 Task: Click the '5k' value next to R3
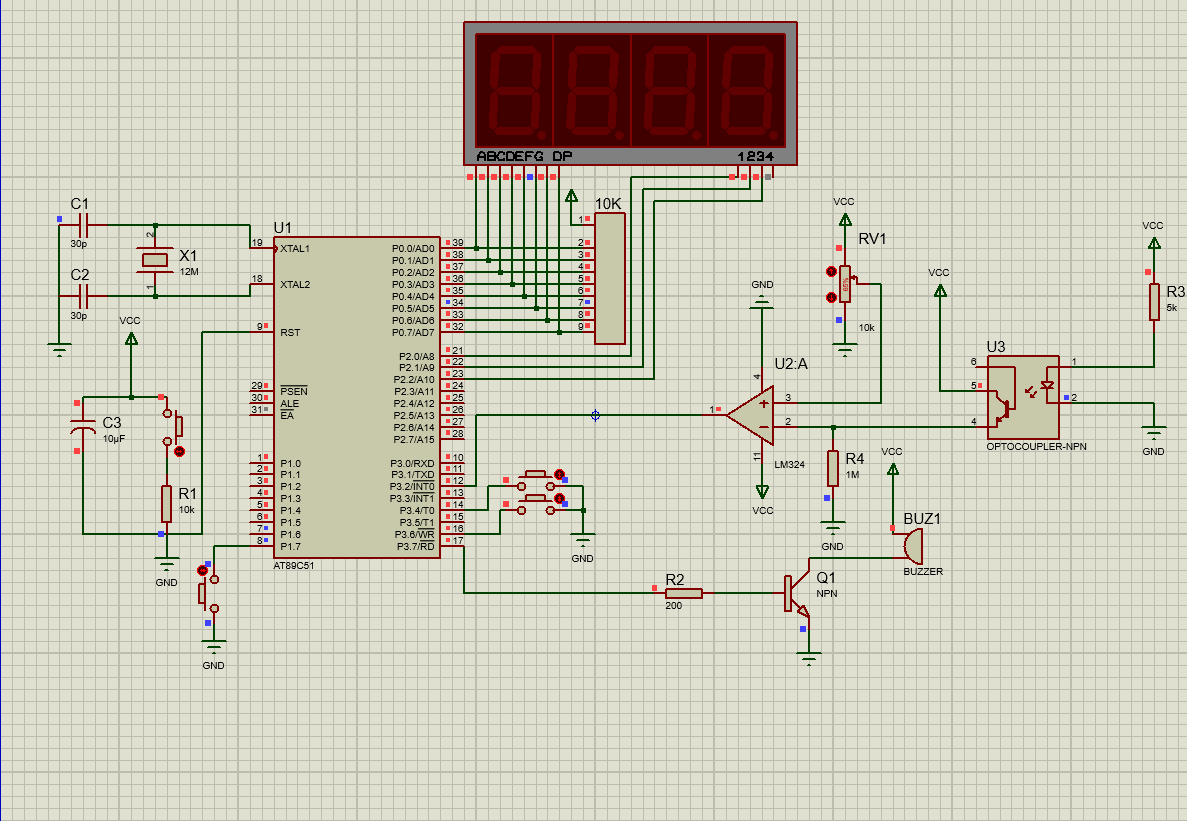pyautogui.click(x=1172, y=308)
